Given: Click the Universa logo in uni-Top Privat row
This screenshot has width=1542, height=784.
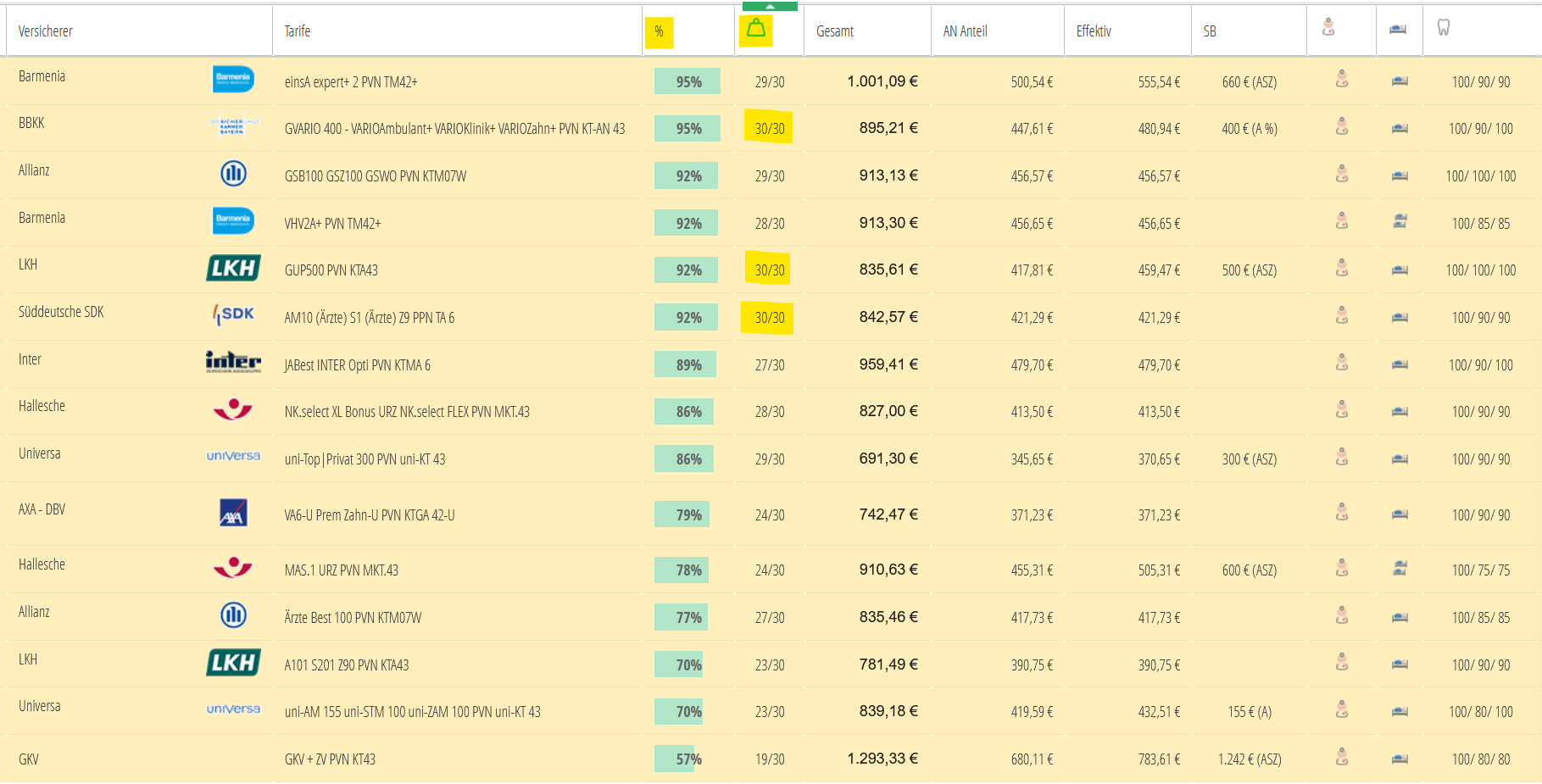Looking at the screenshot, I should tap(233, 456).
